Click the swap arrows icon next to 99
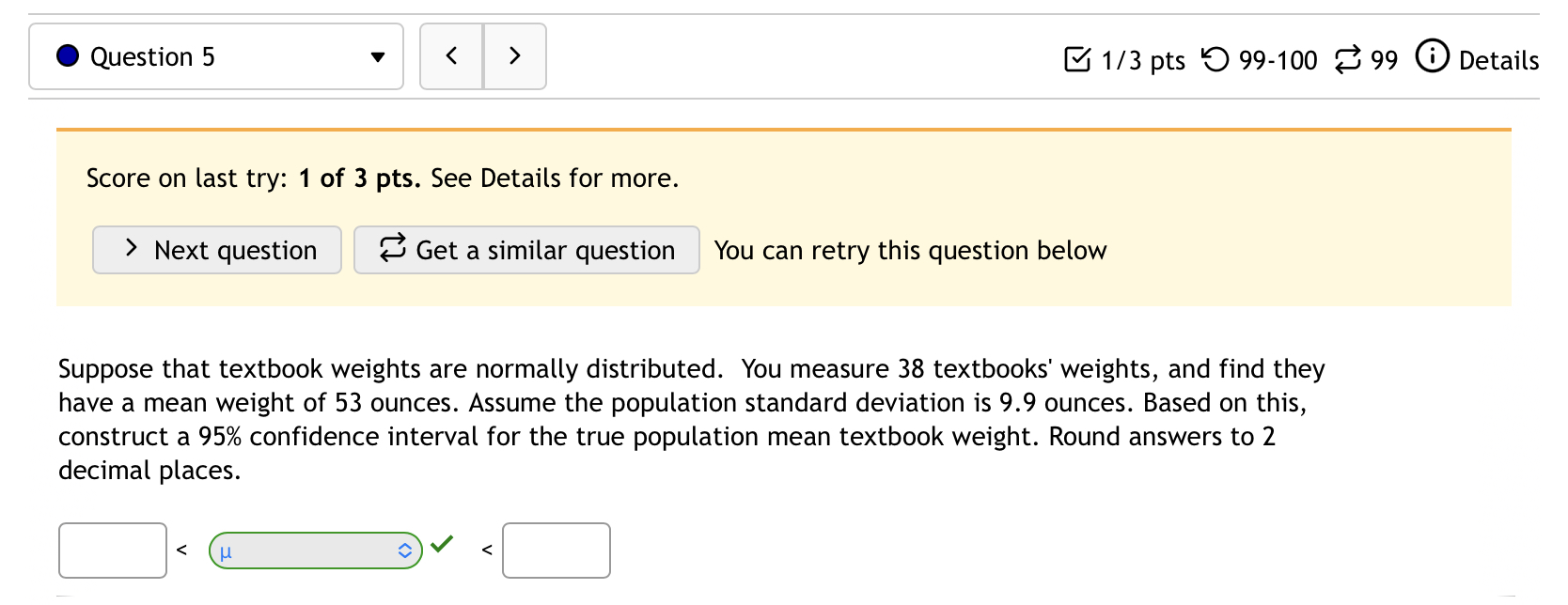The image size is (1568, 605). tap(1348, 58)
